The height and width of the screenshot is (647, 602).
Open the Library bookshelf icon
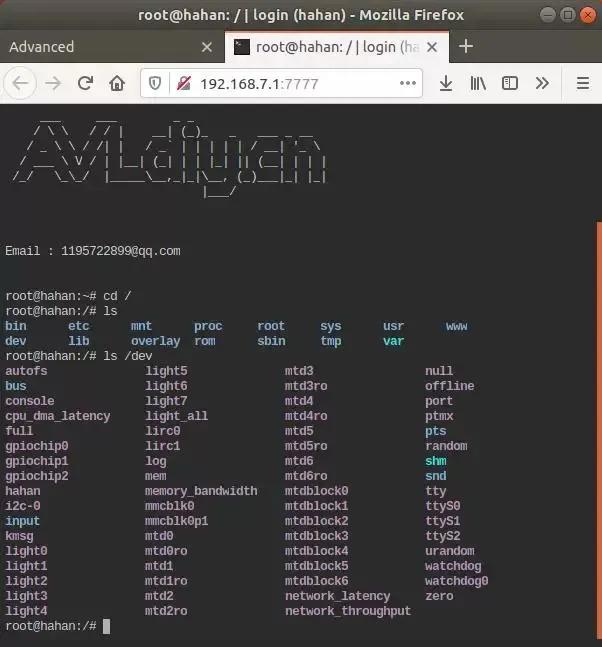(x=478, y=83)
